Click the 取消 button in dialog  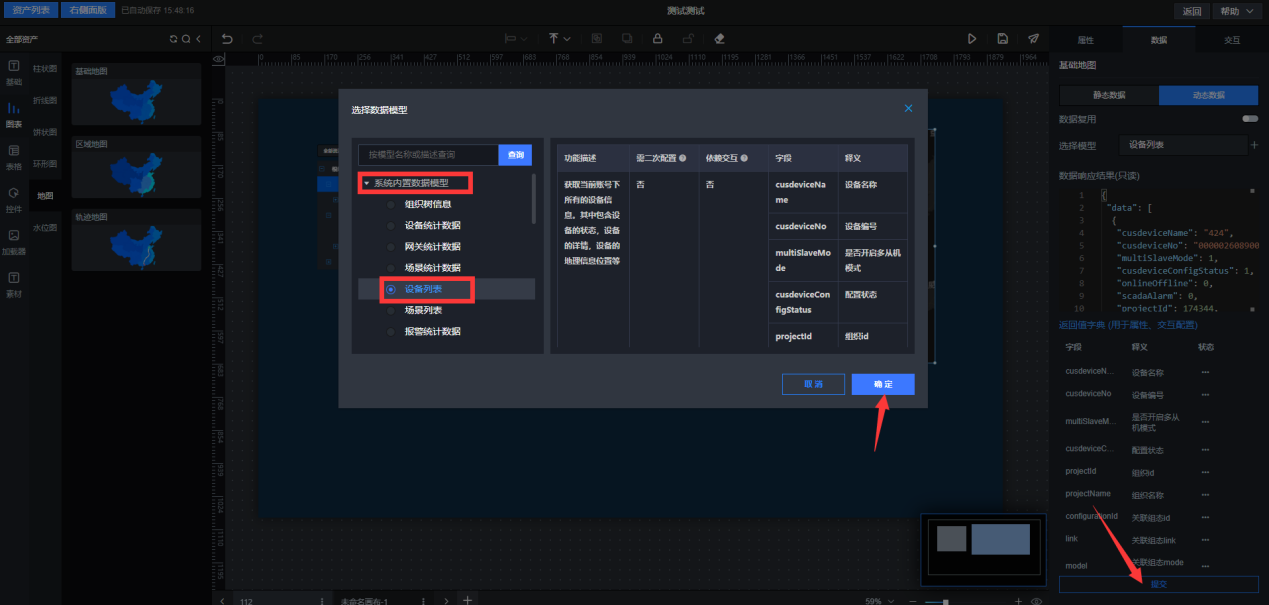813,384
